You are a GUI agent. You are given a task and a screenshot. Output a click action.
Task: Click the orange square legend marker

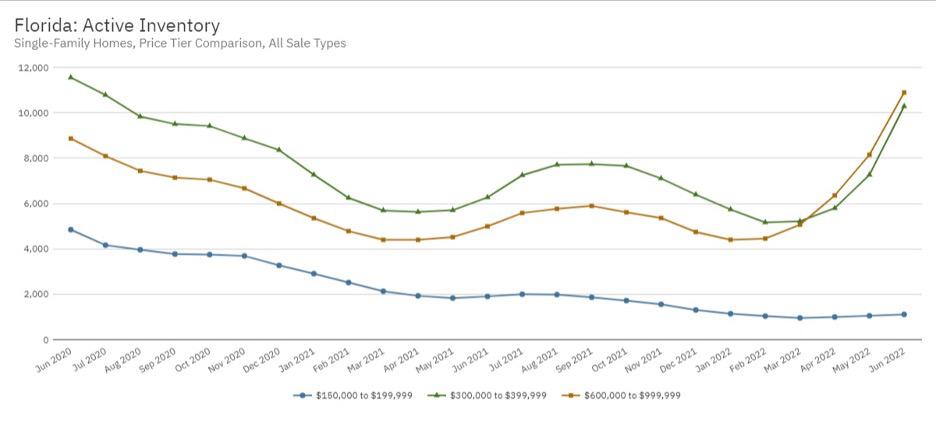[x=573, y=395]
